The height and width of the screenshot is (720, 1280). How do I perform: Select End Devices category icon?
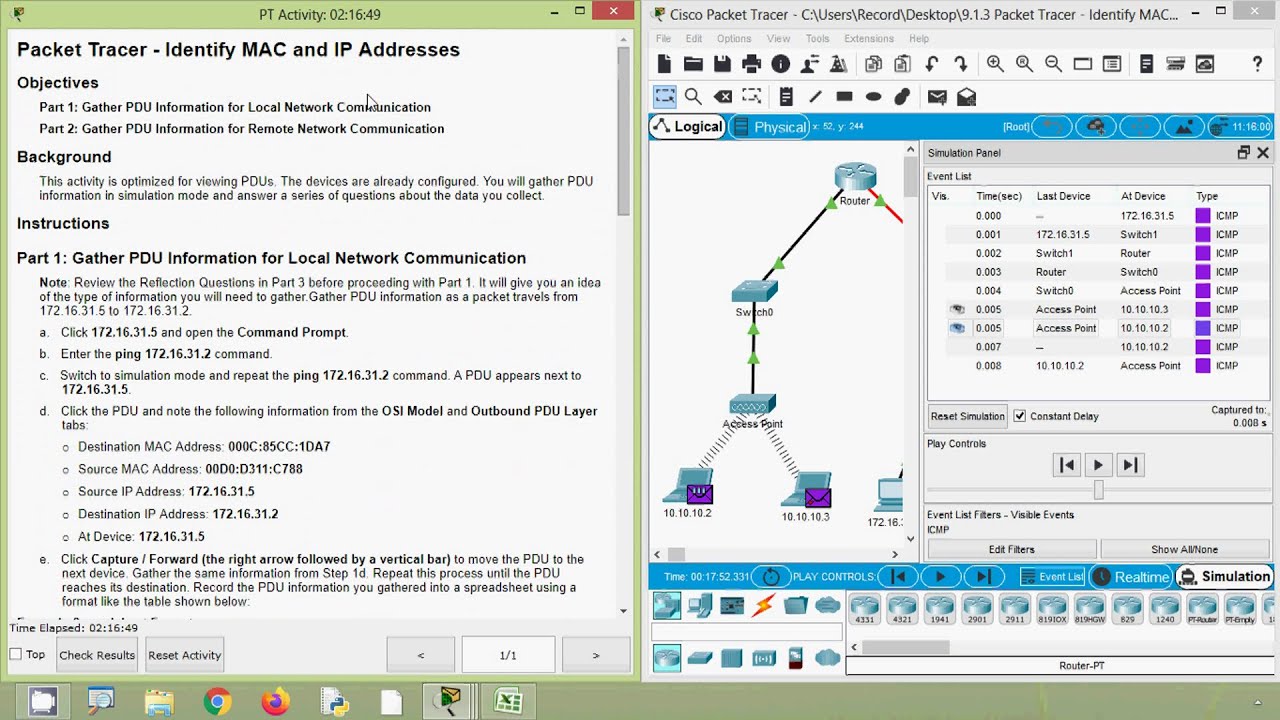coord(699,606)
